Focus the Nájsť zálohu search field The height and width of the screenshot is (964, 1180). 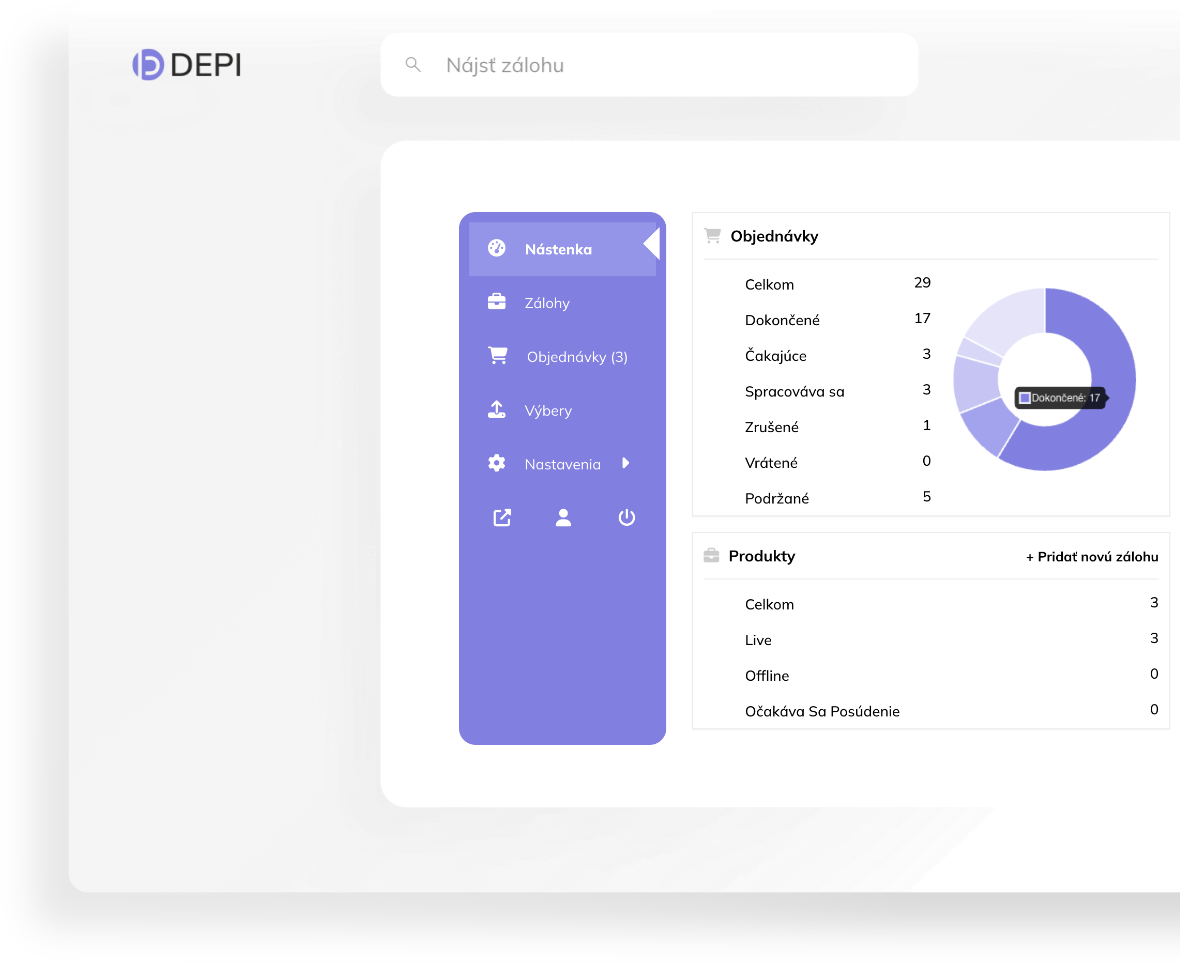point(649,65)
